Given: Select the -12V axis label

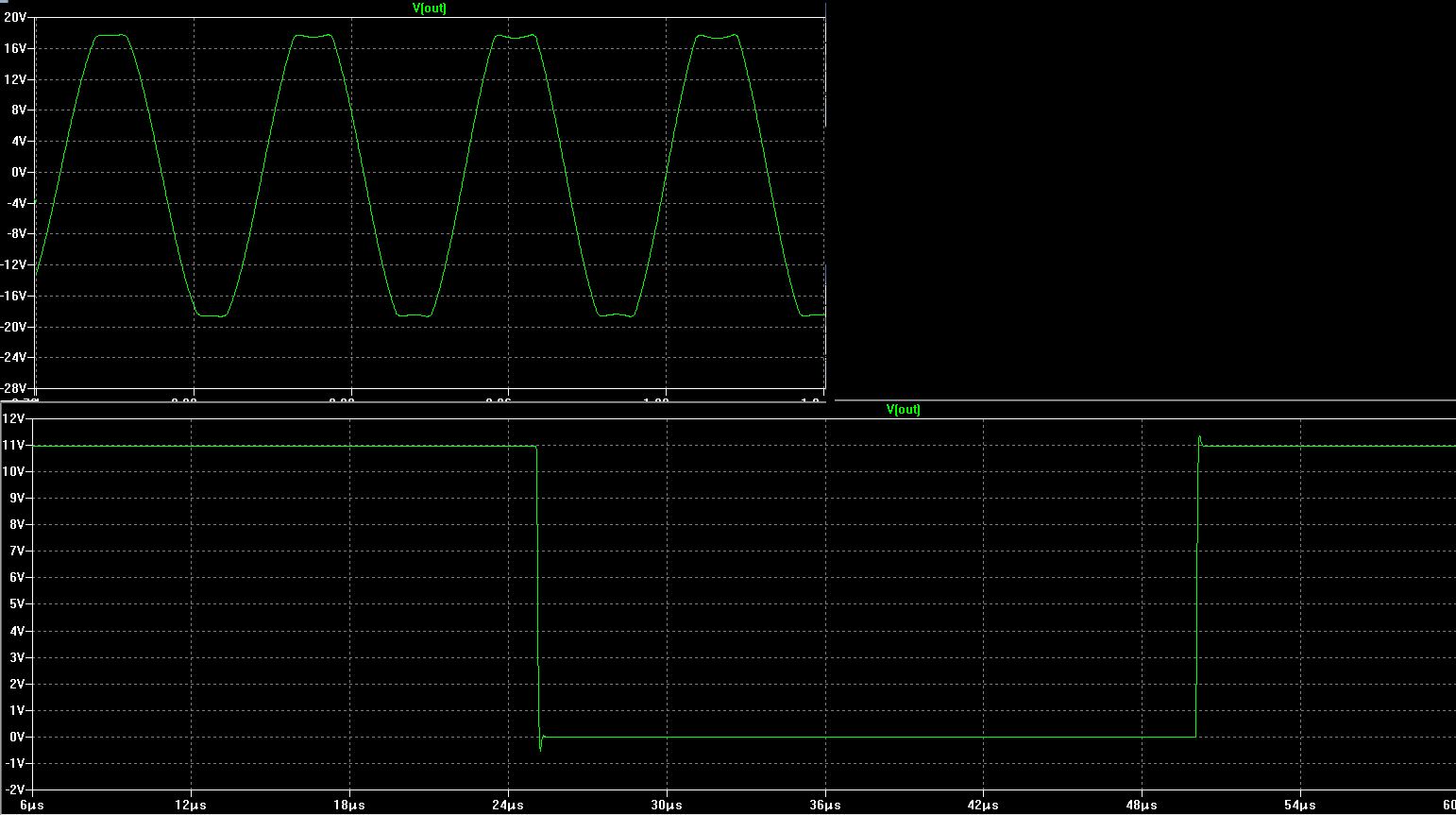Looking at the screenshot, I should point(14,265).
